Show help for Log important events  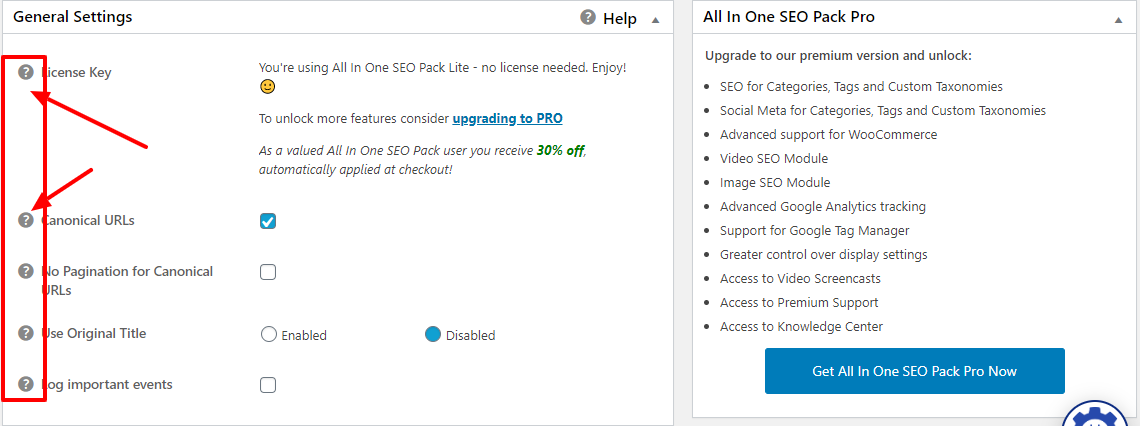[26, 384]
